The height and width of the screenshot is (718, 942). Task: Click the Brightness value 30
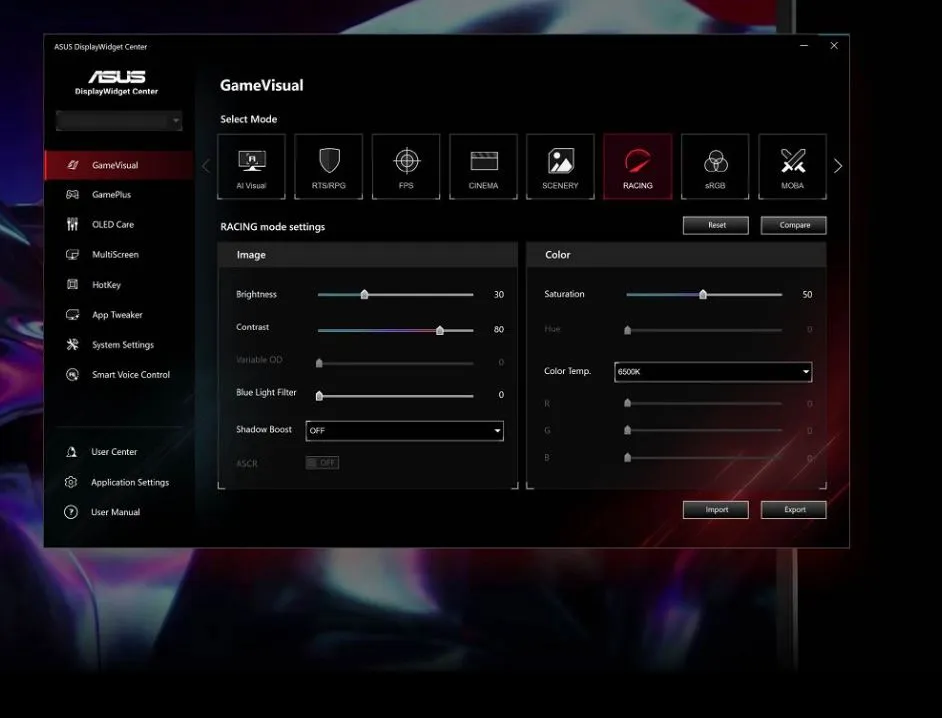499,294
